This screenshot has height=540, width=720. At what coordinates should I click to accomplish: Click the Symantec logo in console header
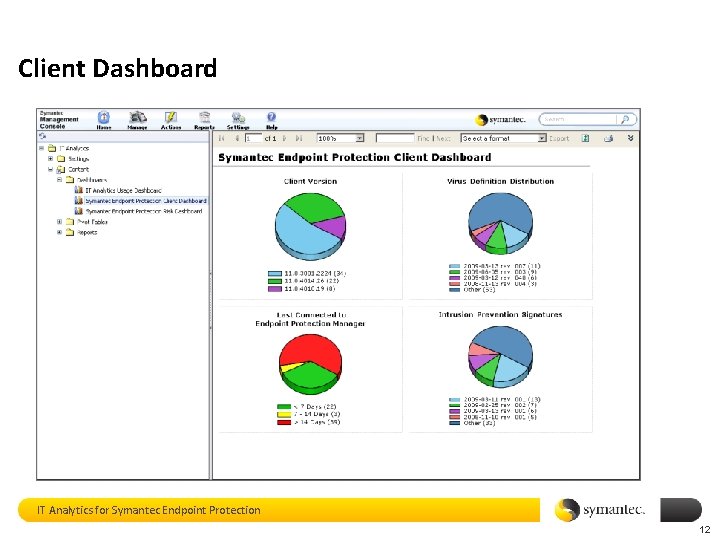tap(501, 120)
